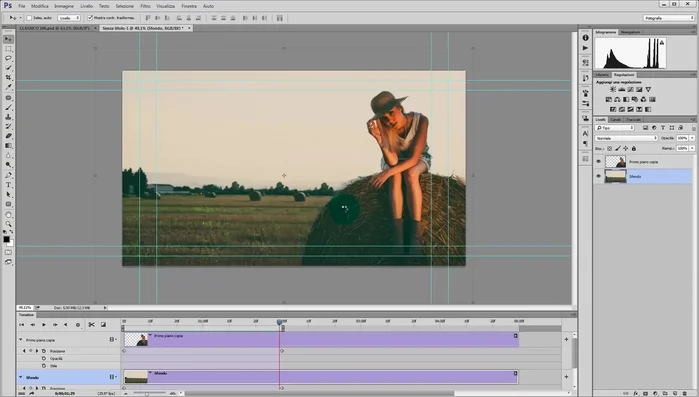Add media to Primo piano copia track
Image resolution: width=699 pixels, height=397 pixels.
tap(566, 340)
